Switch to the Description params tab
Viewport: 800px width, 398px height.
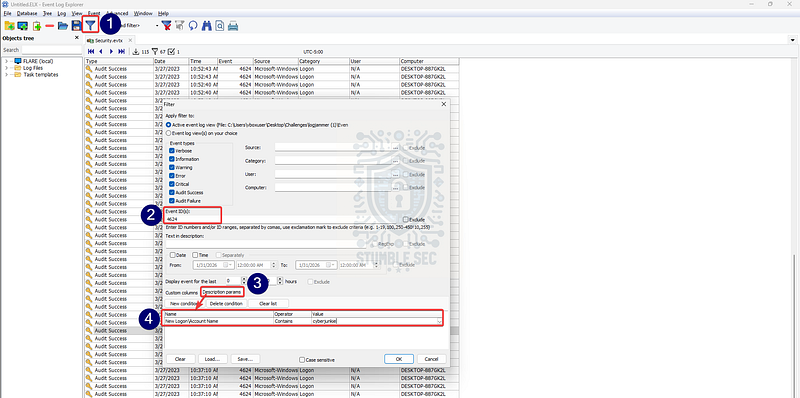coord(222,292)
